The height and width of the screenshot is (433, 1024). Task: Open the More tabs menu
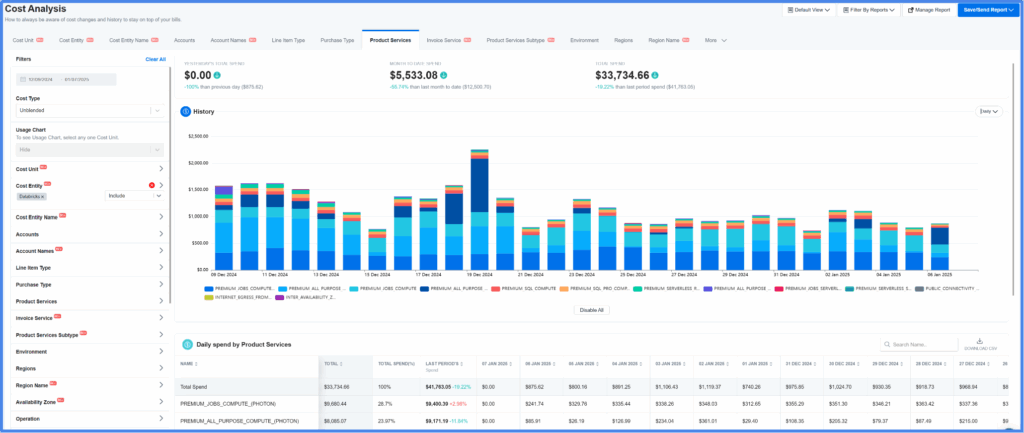(716, 40)
